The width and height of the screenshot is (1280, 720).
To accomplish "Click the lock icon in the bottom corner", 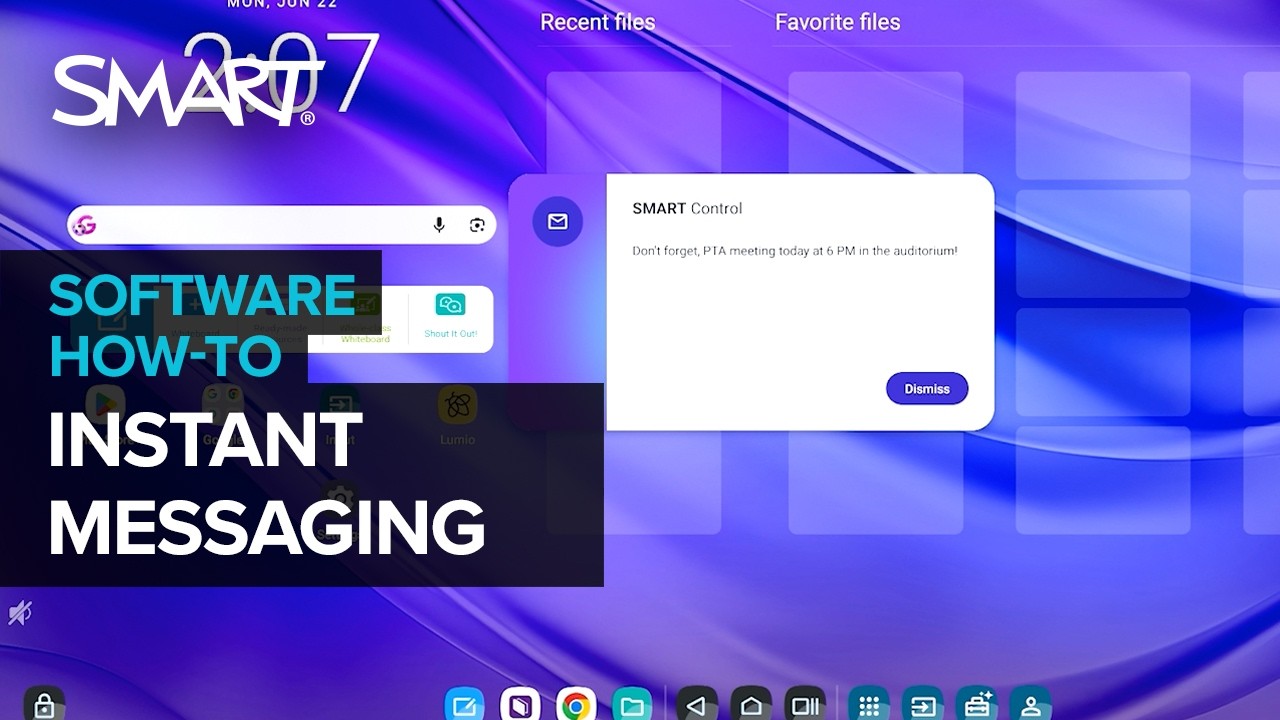I will coord(44,704).
